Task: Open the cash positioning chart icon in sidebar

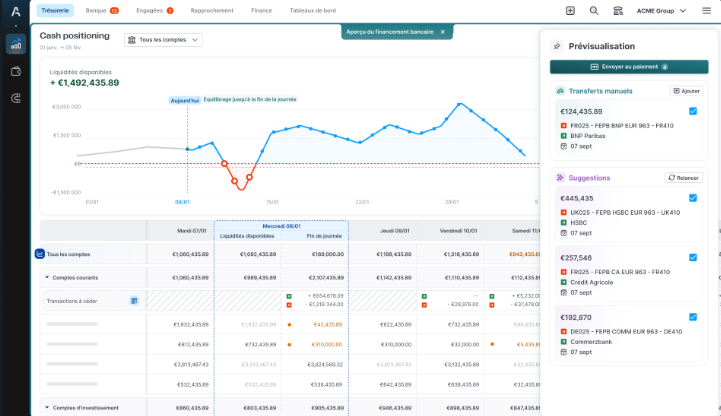Action: click(x=15, y=45)
